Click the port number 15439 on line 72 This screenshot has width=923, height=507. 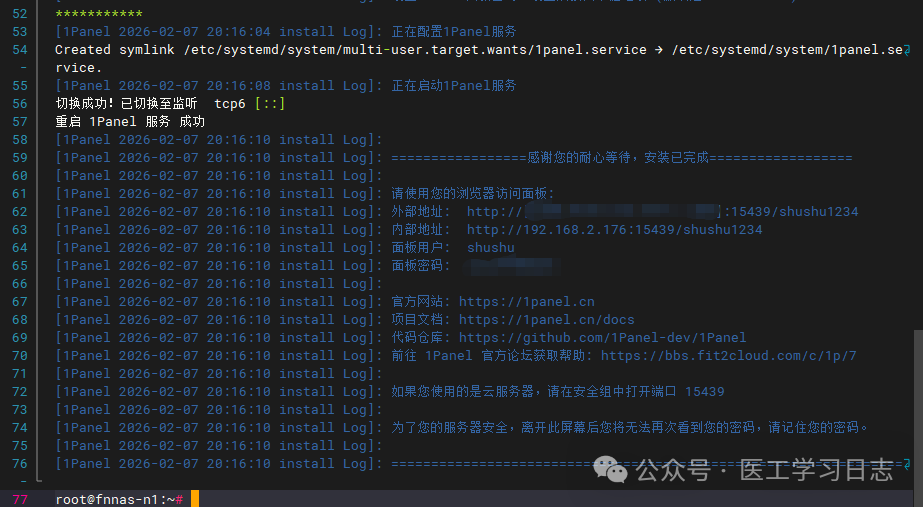tap(705, 392)
